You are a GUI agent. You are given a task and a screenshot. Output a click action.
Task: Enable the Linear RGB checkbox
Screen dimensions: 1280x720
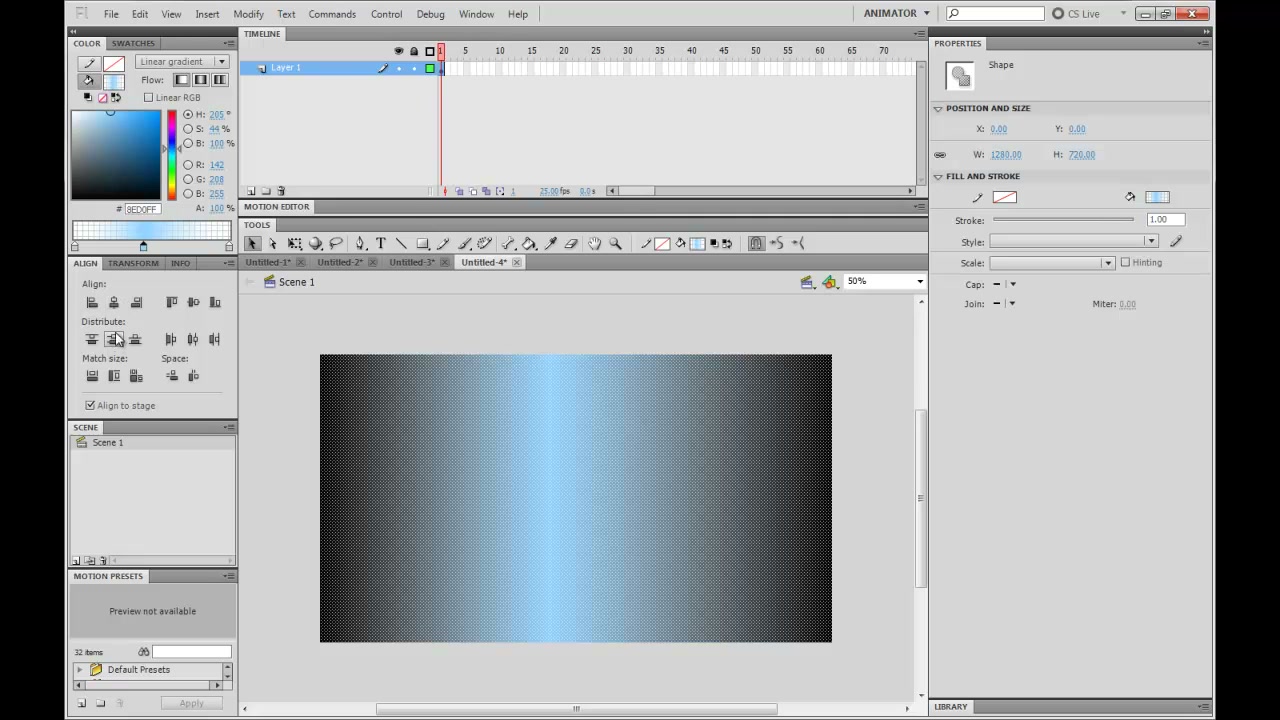(149, 97)
